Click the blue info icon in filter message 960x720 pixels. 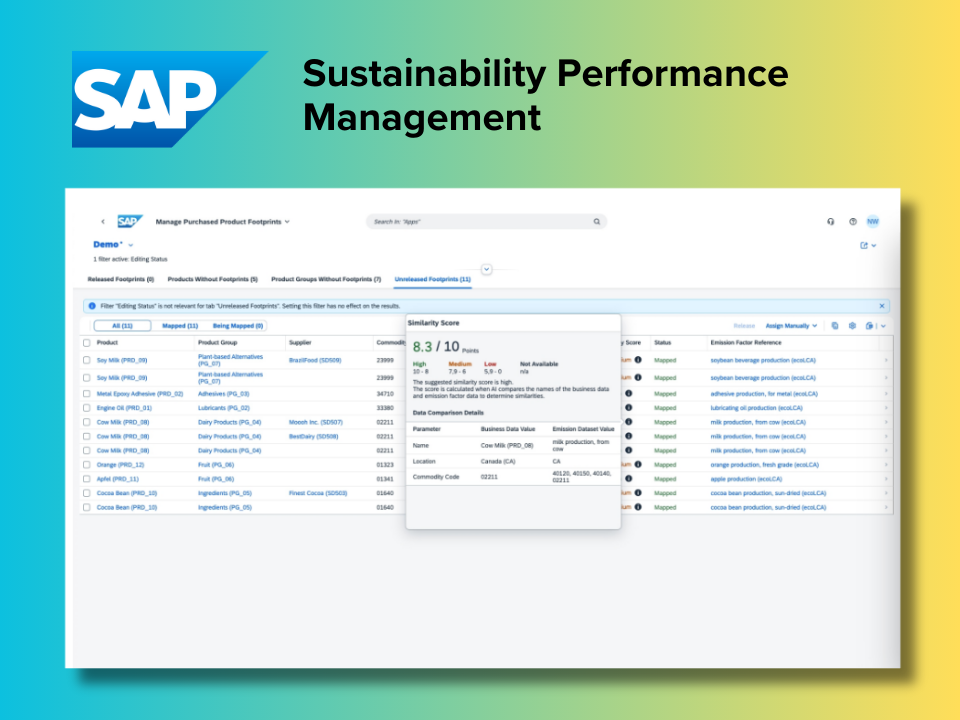[92, 306]
